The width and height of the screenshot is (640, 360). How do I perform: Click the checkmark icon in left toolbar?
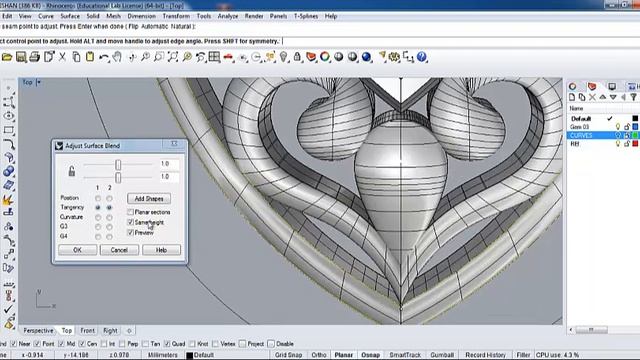(9, 310)
